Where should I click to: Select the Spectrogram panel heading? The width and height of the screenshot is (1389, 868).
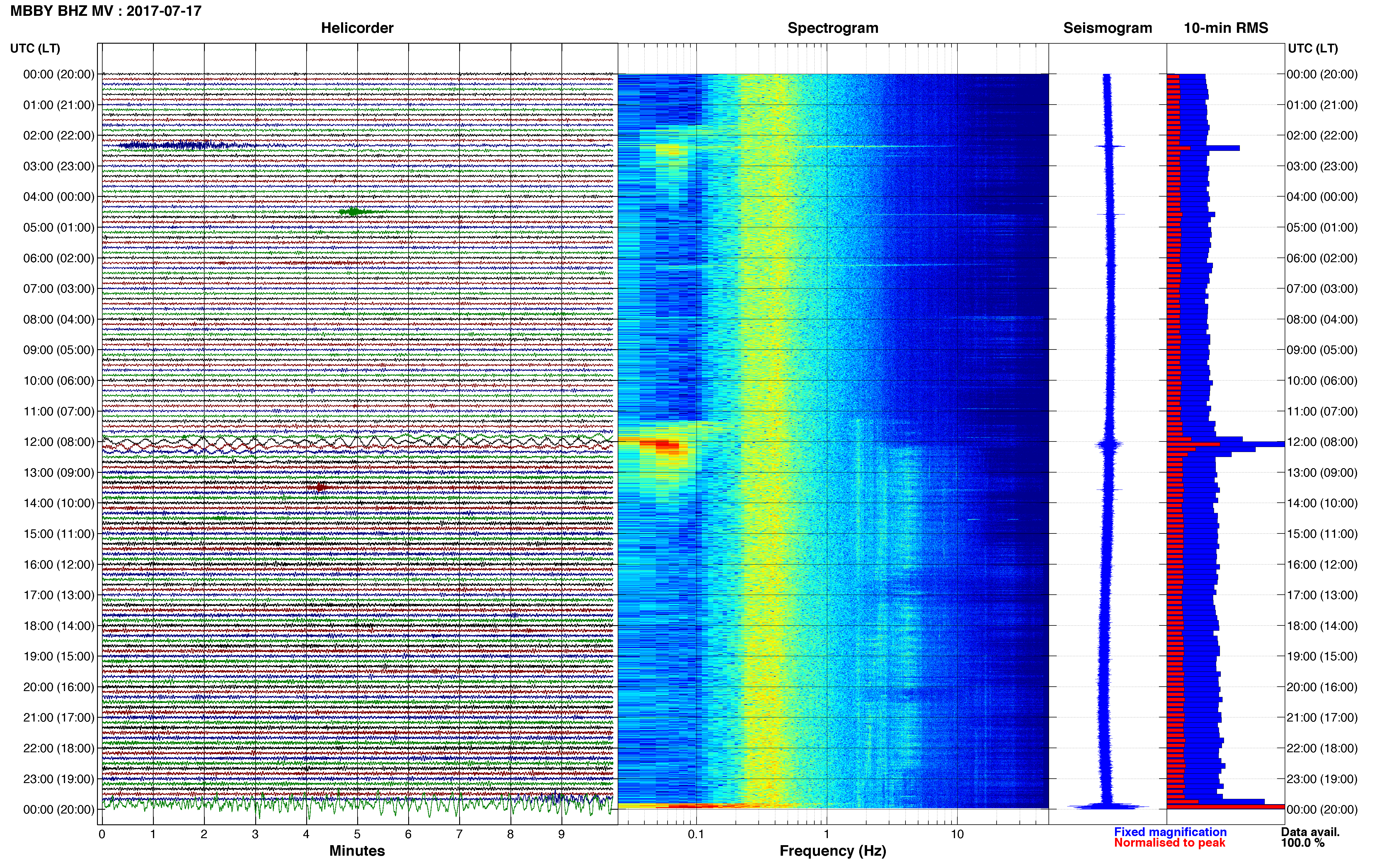pyautogui.click(x=833, y=28)
